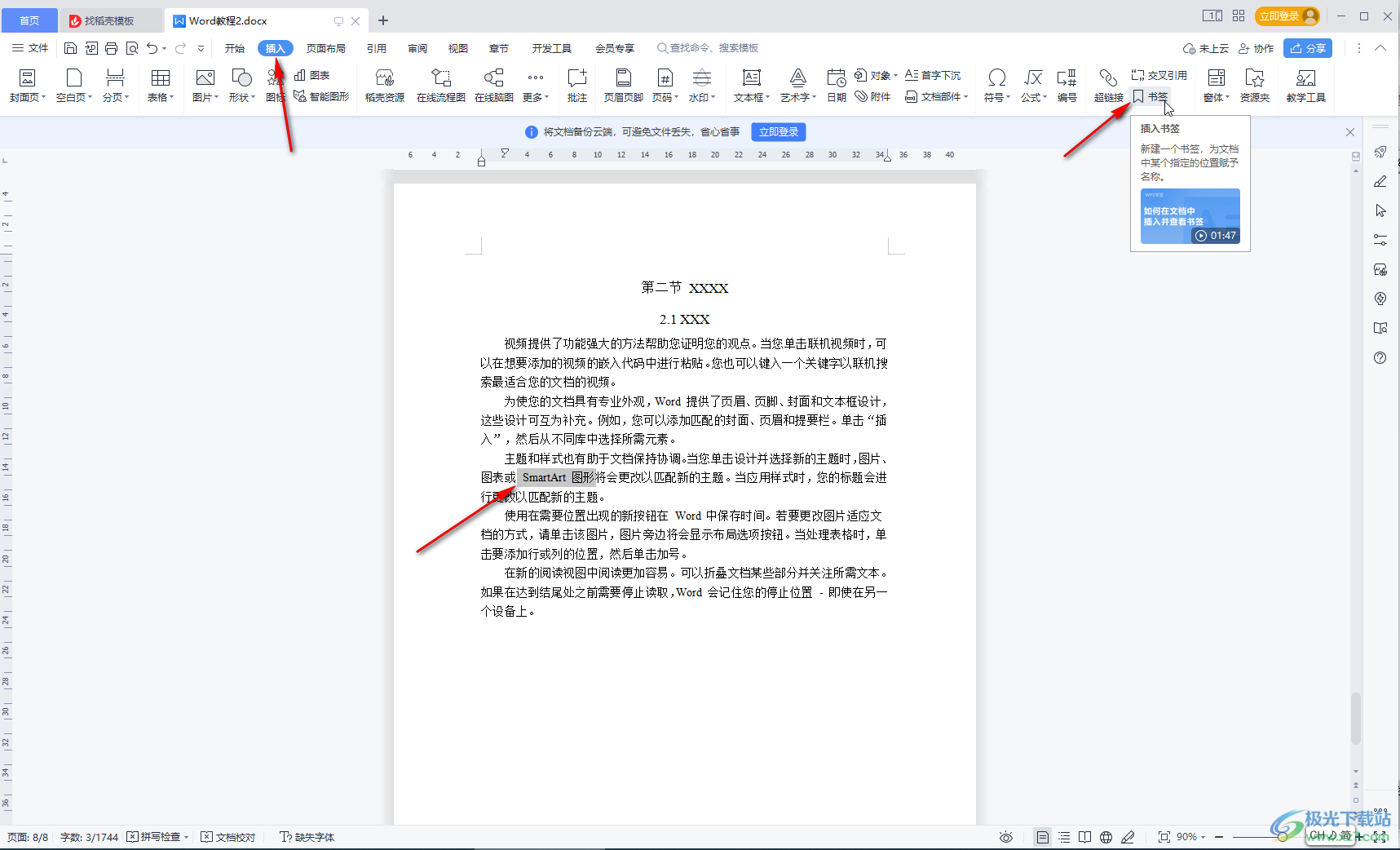
Task: Open 教学工具 teaching tools
Action: point(1305,85)
